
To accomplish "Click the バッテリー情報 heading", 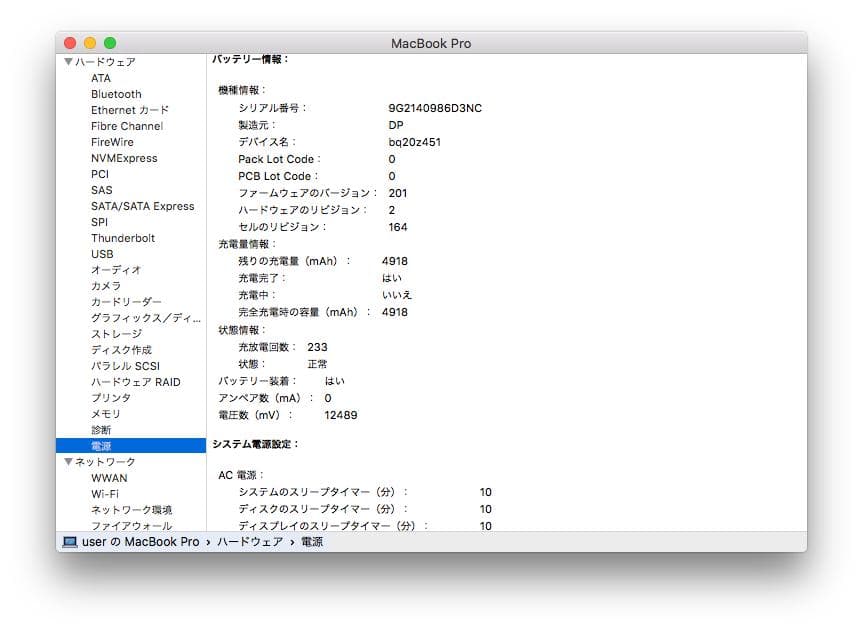I will (x=250, y=59).
